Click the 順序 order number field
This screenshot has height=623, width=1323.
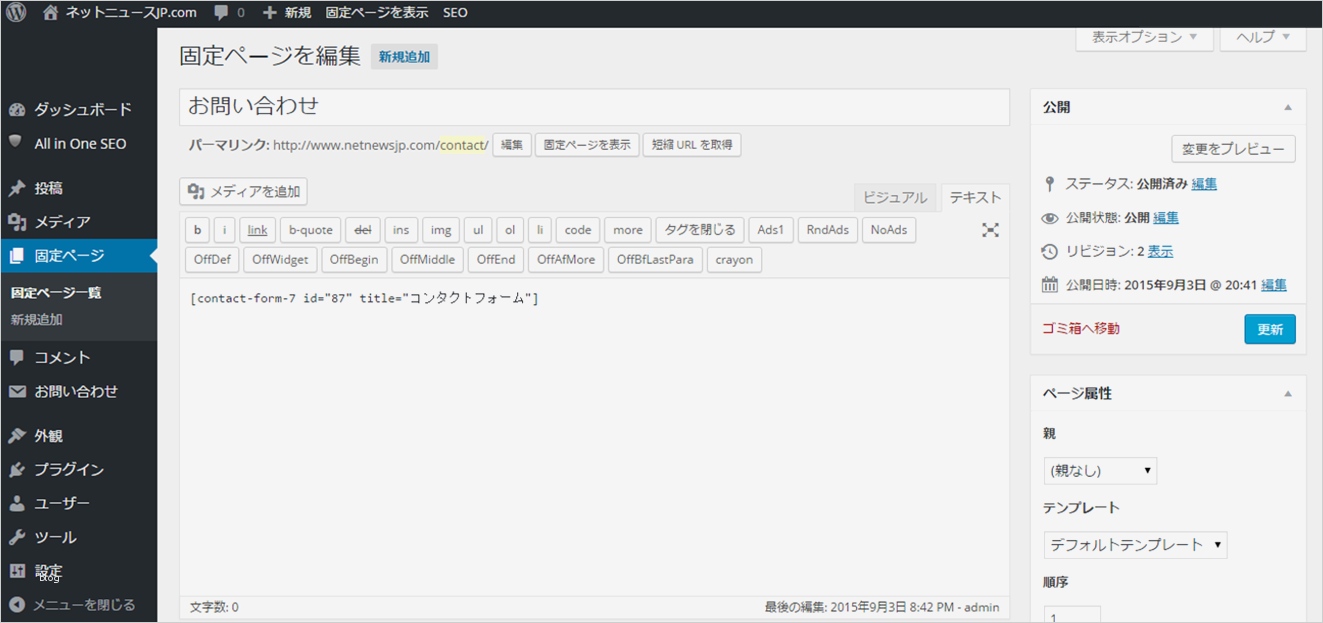click(1072, 615)
